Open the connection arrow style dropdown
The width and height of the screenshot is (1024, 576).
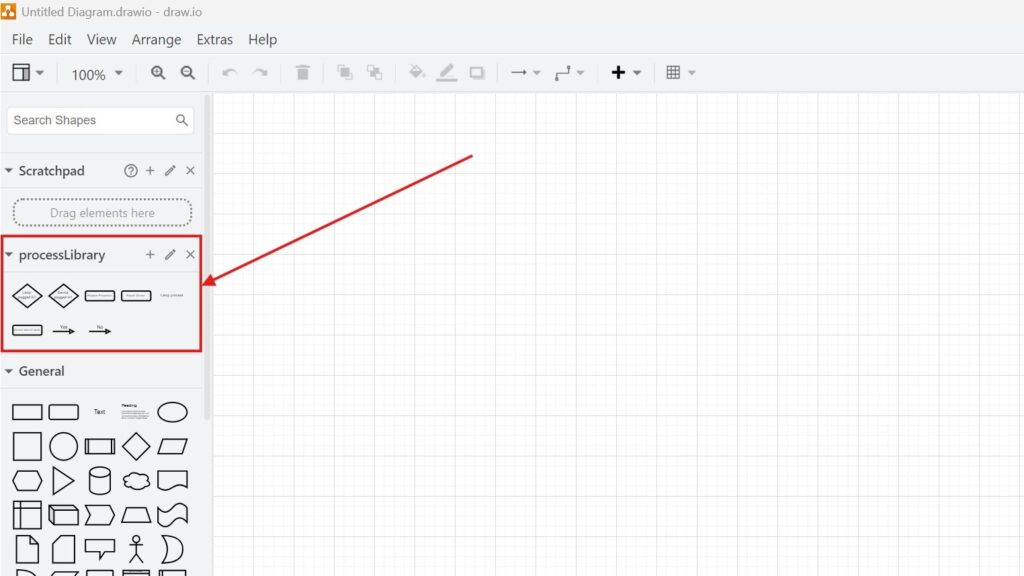536,72
